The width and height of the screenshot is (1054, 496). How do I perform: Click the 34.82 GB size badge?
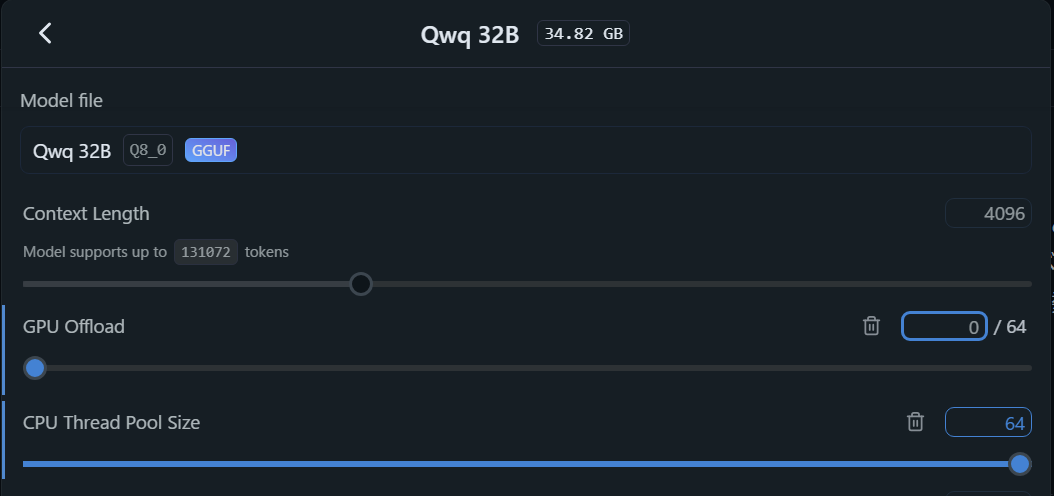click(x=584, y=33)
